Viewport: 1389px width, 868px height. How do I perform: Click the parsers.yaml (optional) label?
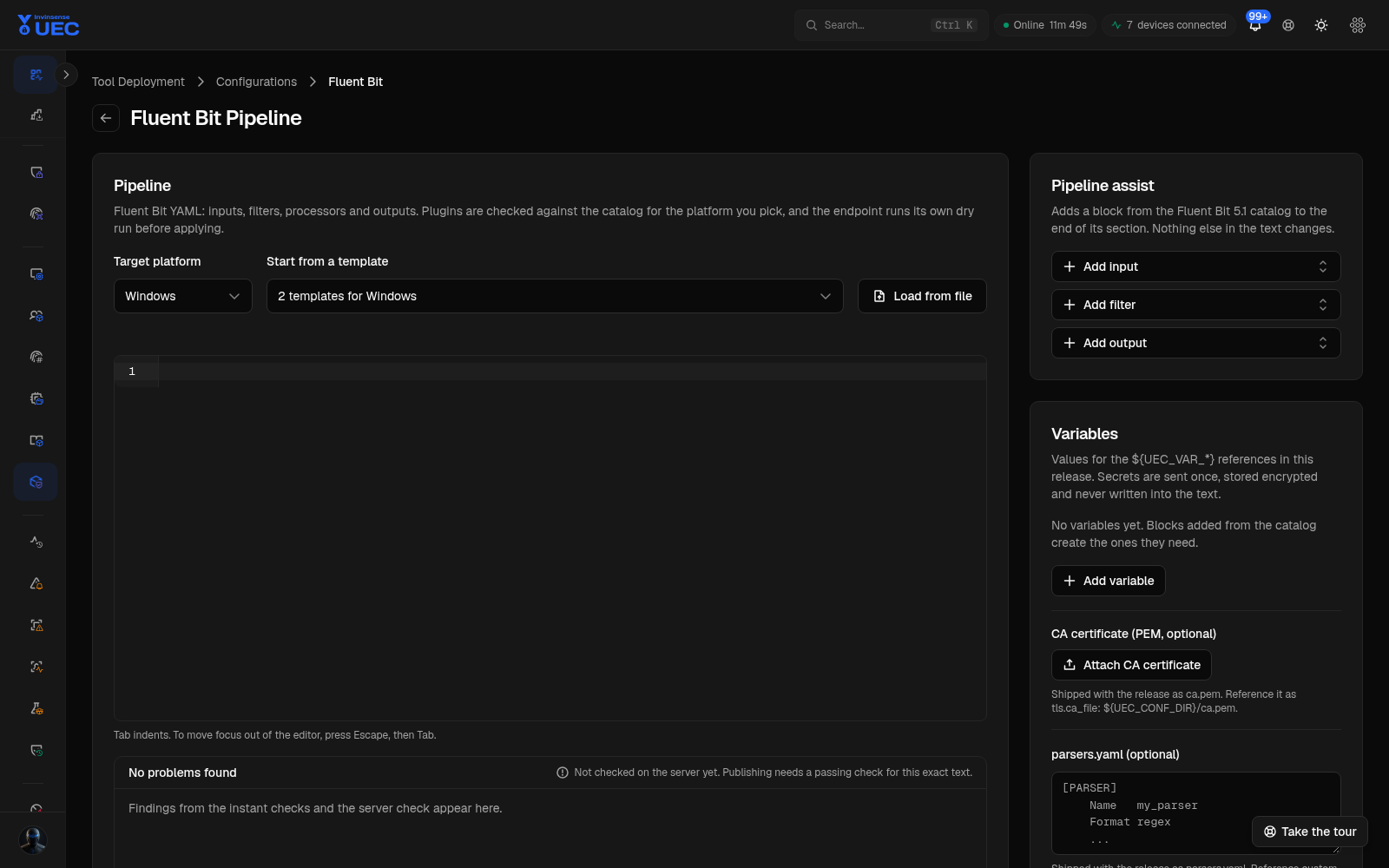point(1116,754)
